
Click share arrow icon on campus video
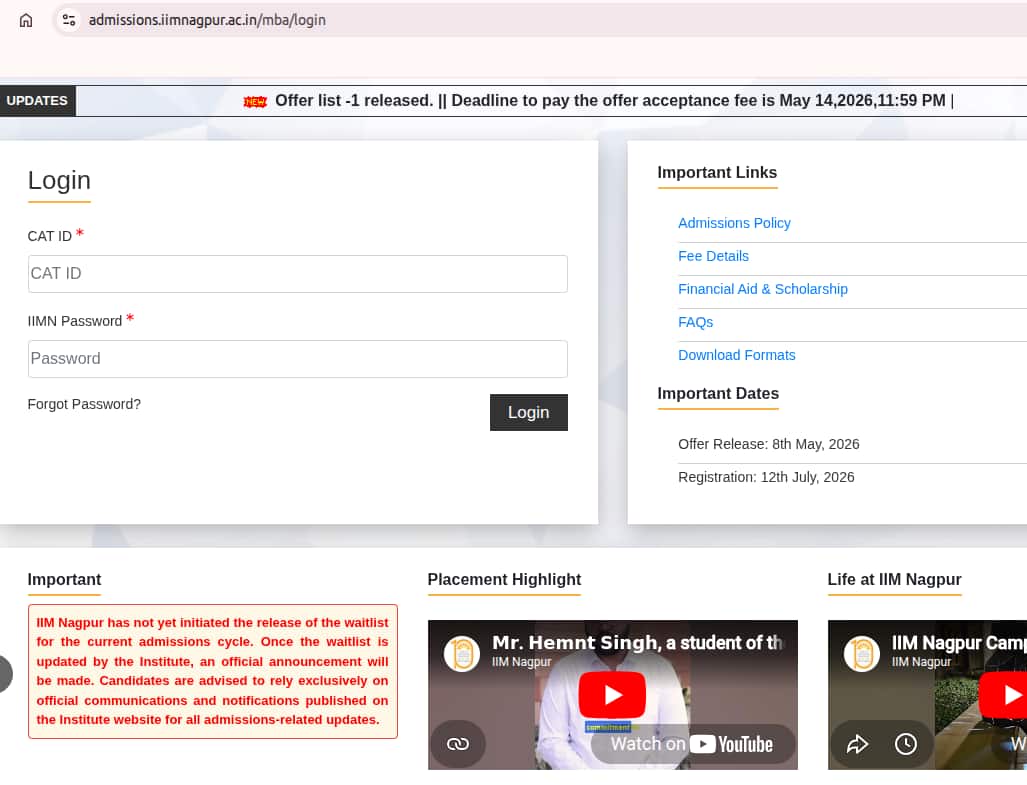pyautogui.click(x=857, y=744)
